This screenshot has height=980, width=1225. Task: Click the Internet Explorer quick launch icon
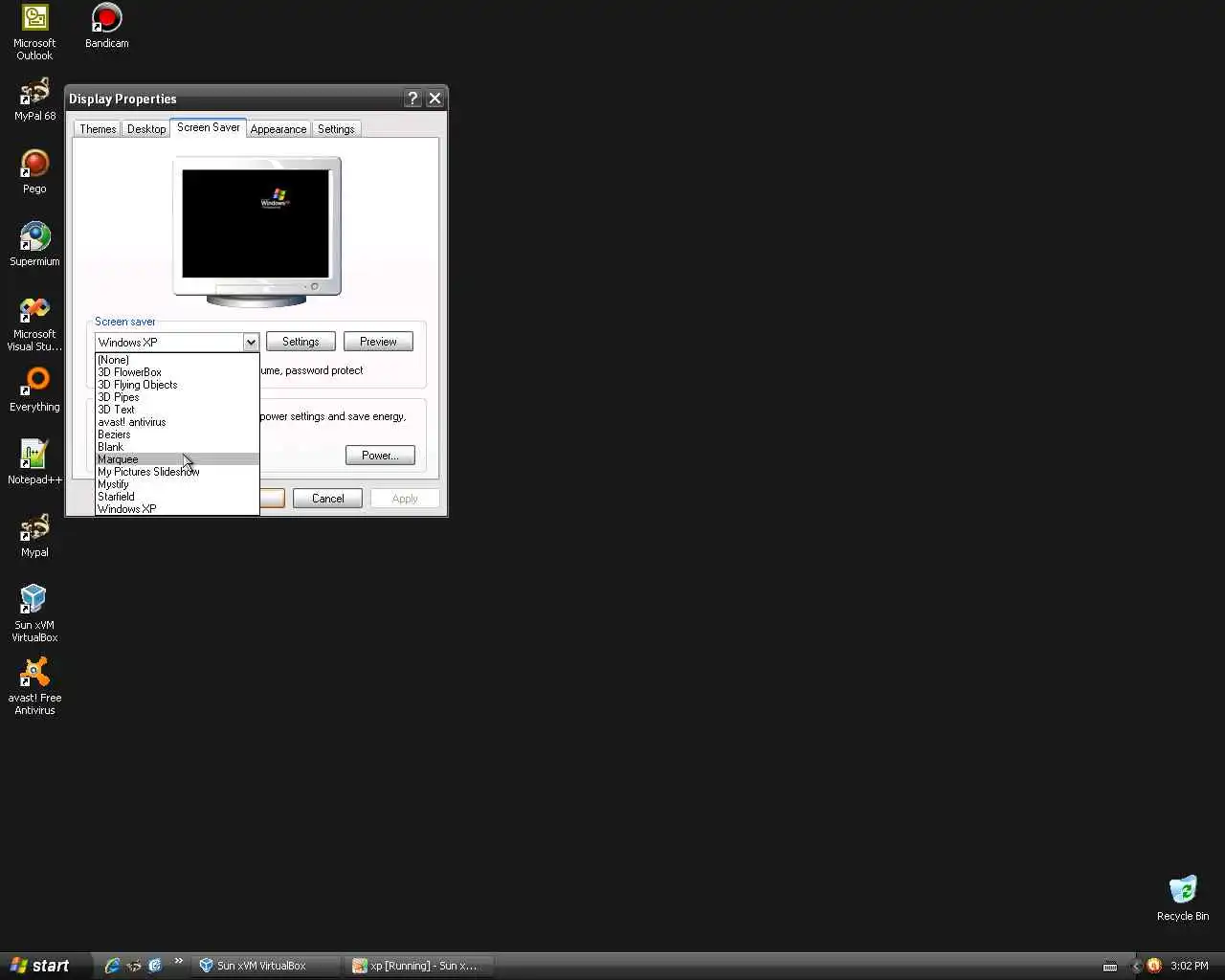(x=112, y=966)
